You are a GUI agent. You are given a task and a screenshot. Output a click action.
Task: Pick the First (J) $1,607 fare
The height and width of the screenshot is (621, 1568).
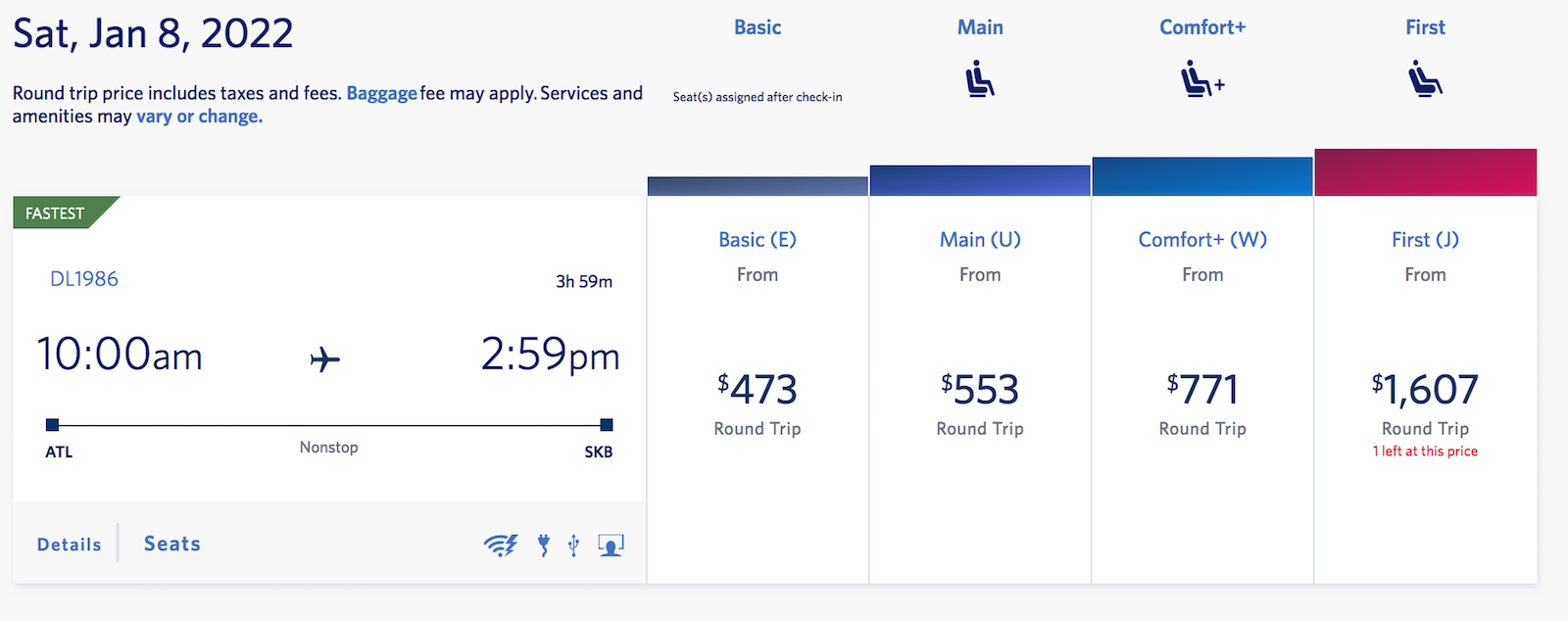1425,390
